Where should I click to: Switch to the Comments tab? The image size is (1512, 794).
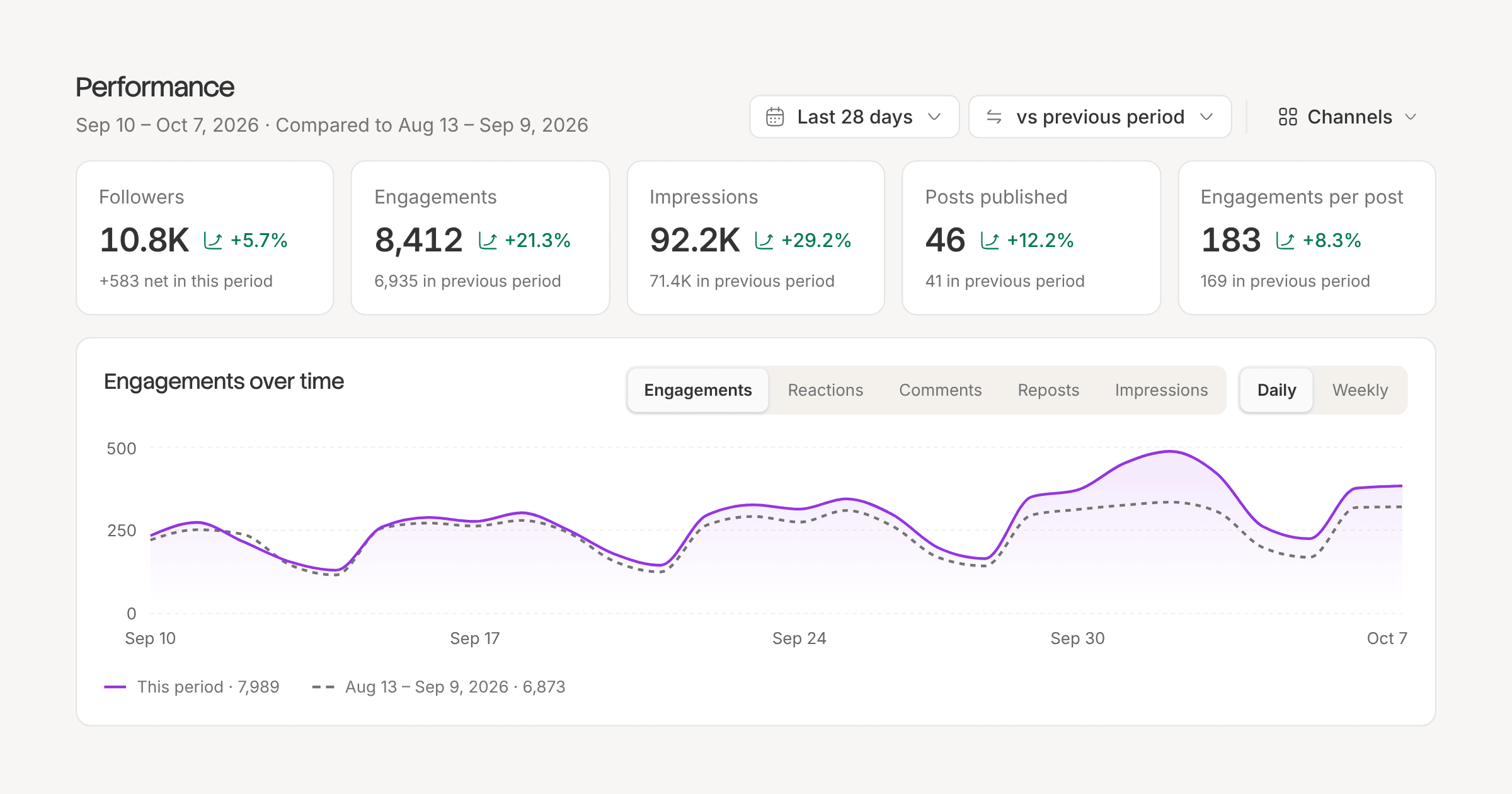[940, 390]
